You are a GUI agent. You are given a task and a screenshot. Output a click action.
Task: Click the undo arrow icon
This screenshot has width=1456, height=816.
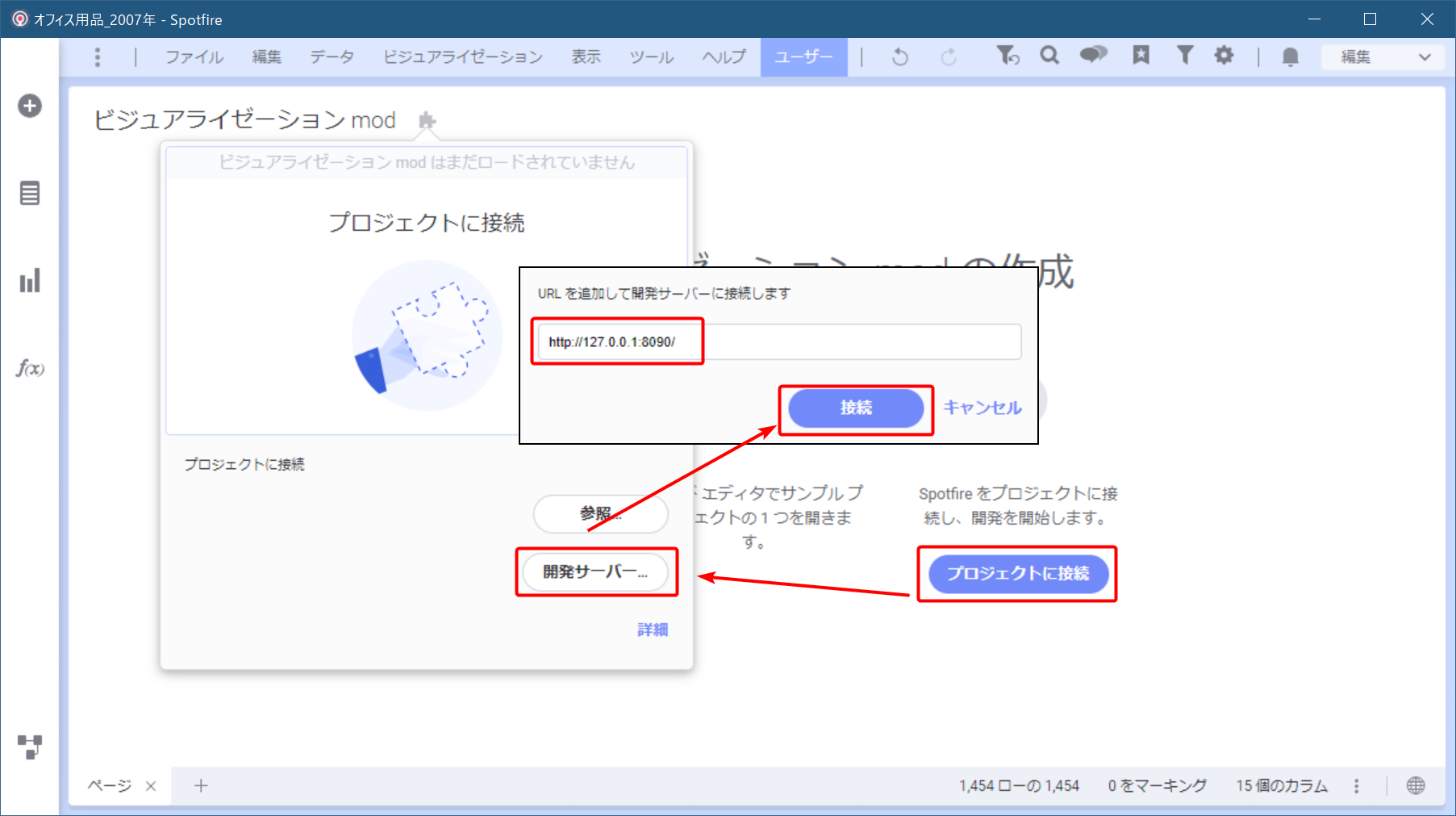click(900, 56)
